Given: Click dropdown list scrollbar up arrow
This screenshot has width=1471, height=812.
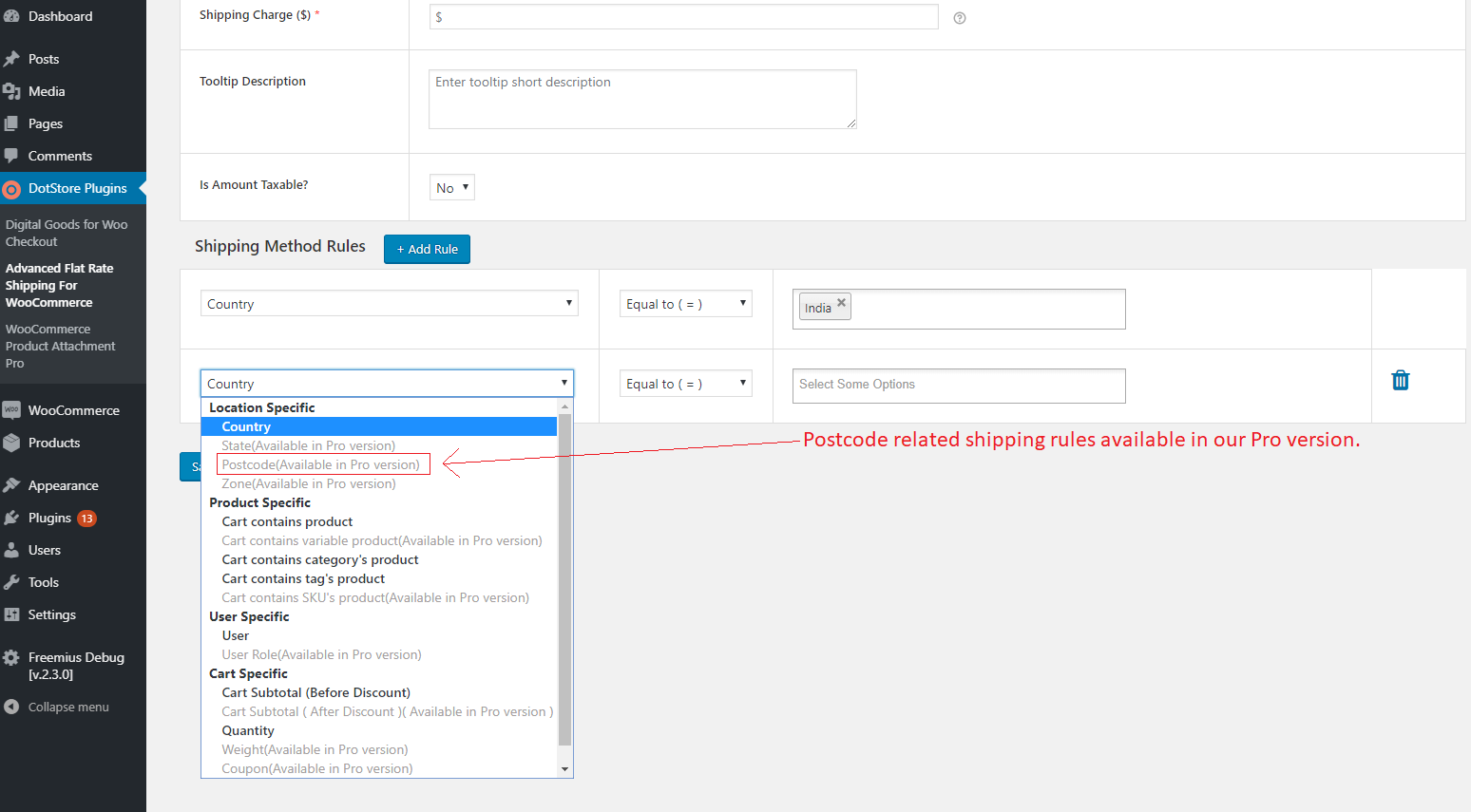Looking at the screenshot, I should [565, 406].
